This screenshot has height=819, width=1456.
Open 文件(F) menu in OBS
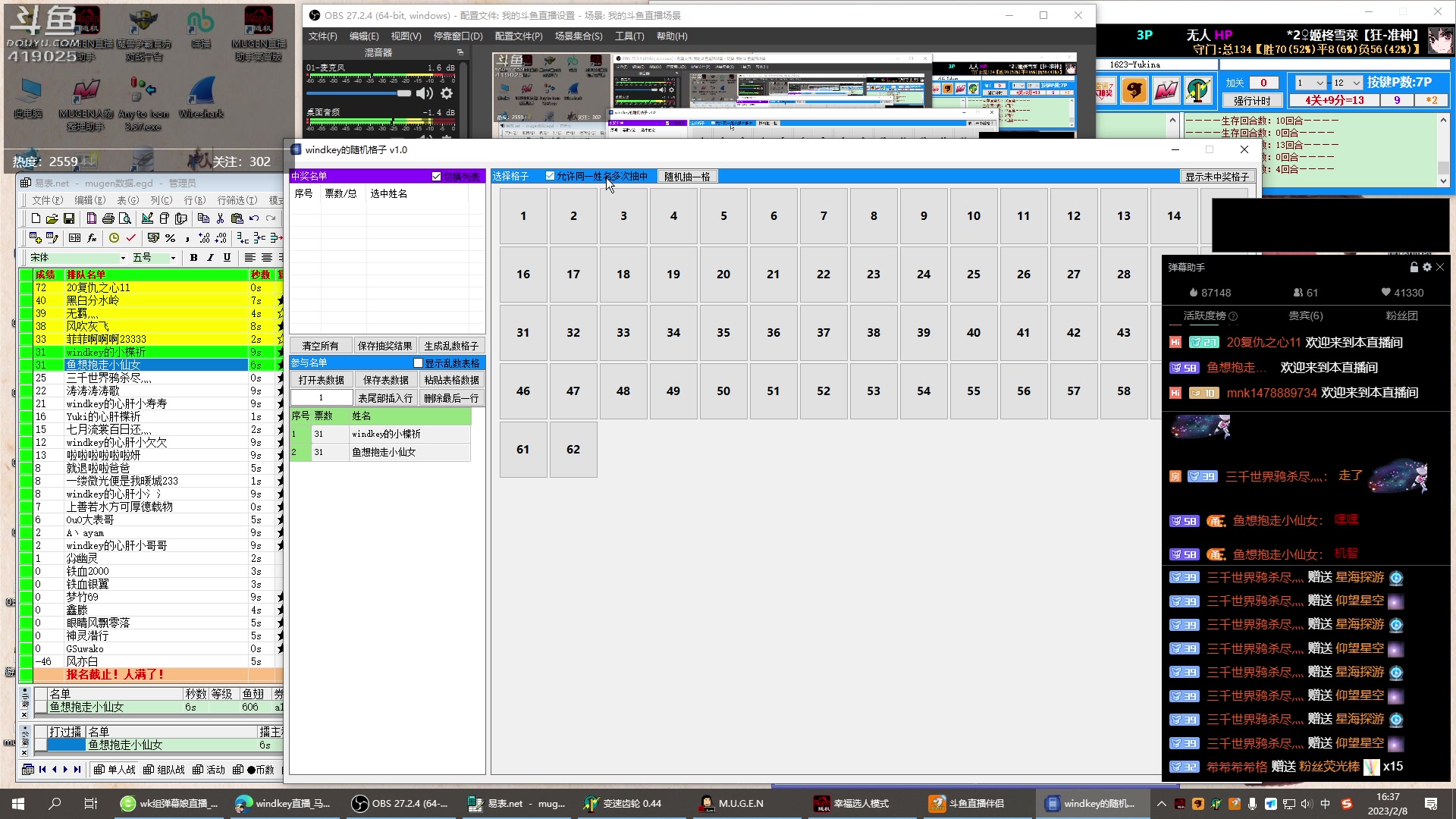(x=323, y=36)
